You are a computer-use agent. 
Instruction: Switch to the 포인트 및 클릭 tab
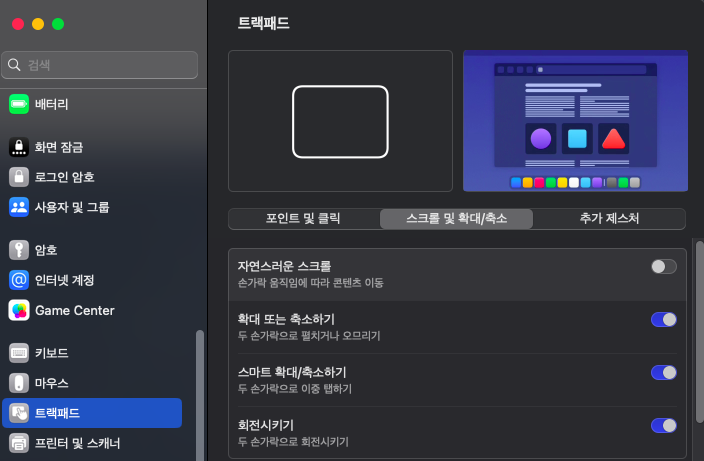tap(304, 219)
